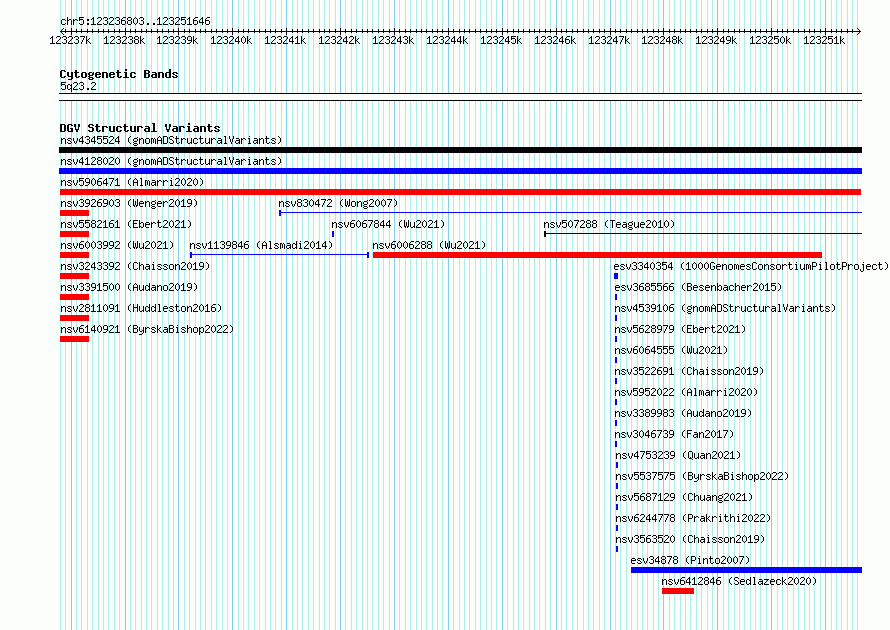Click the thin black nsv507288 variant line

[x=703, y=234]
